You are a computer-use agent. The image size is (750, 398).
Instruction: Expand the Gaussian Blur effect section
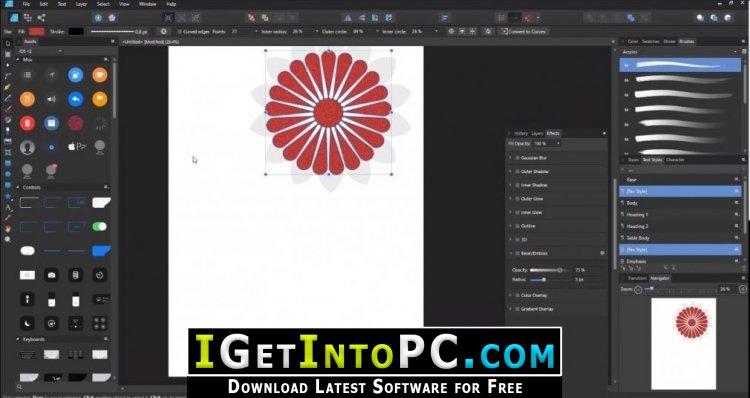(x=510, y=158)
